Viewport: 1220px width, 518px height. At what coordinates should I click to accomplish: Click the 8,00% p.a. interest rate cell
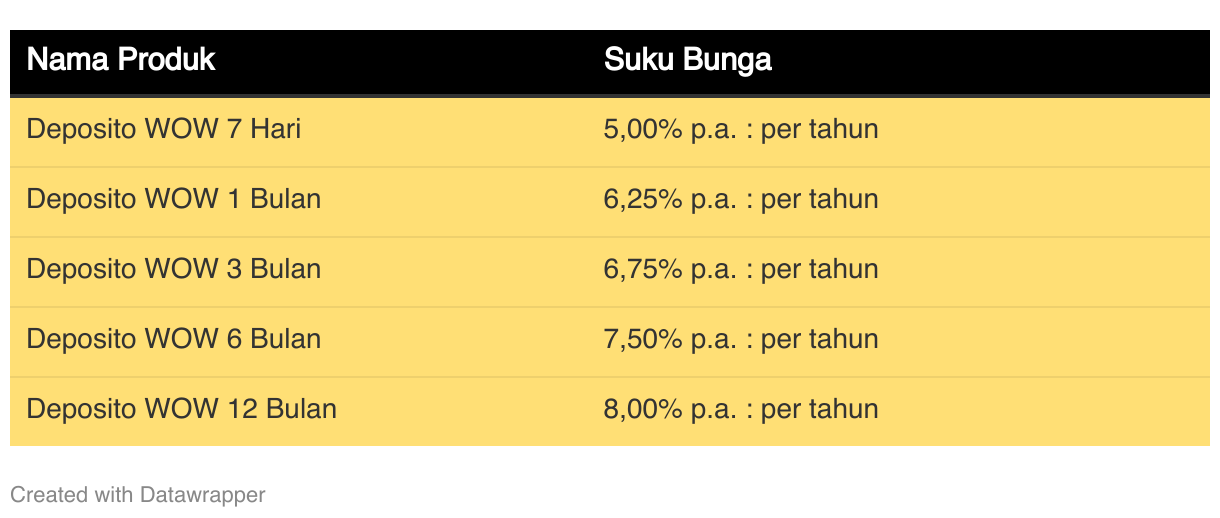[x=741, y=410]
